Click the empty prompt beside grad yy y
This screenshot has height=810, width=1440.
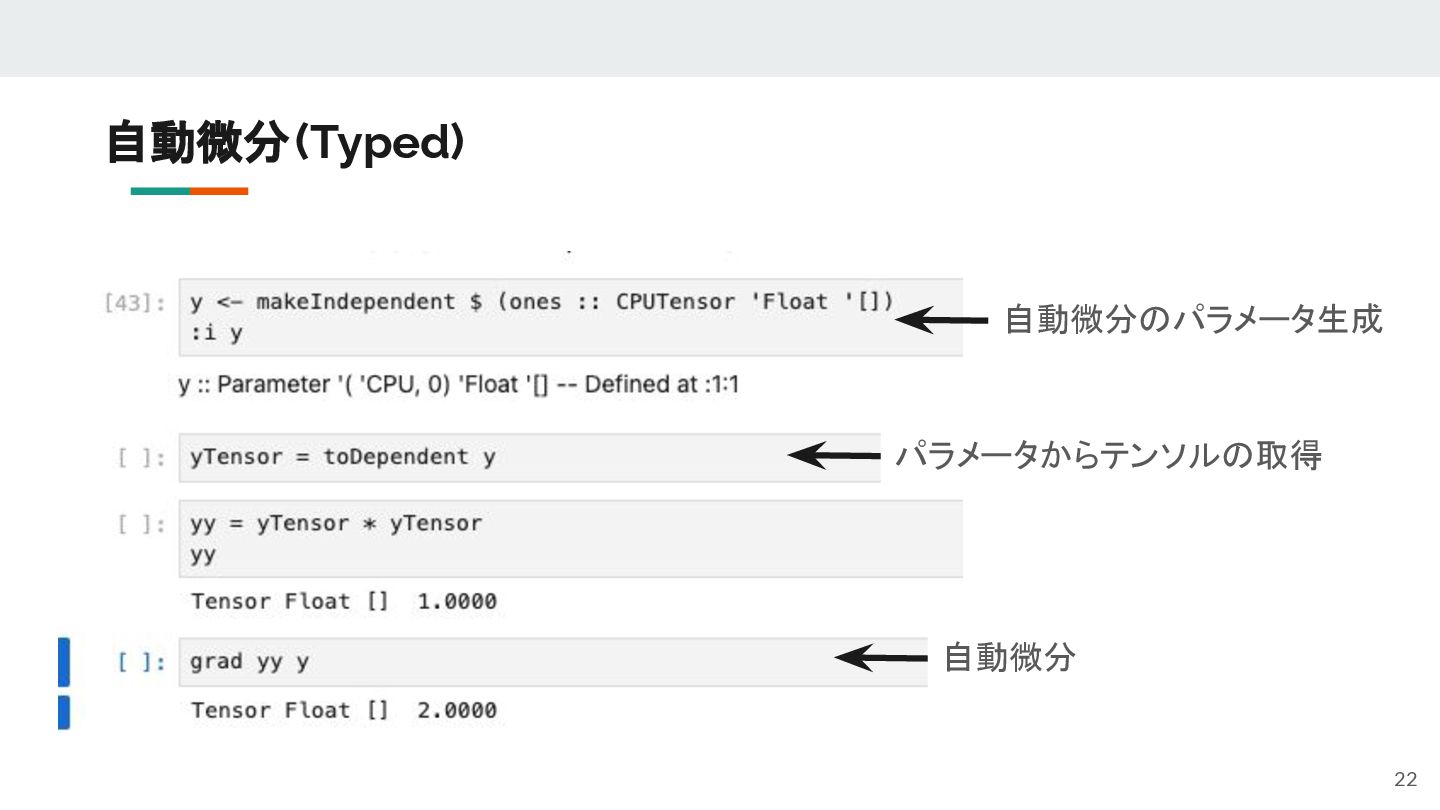tap(141, 662)
